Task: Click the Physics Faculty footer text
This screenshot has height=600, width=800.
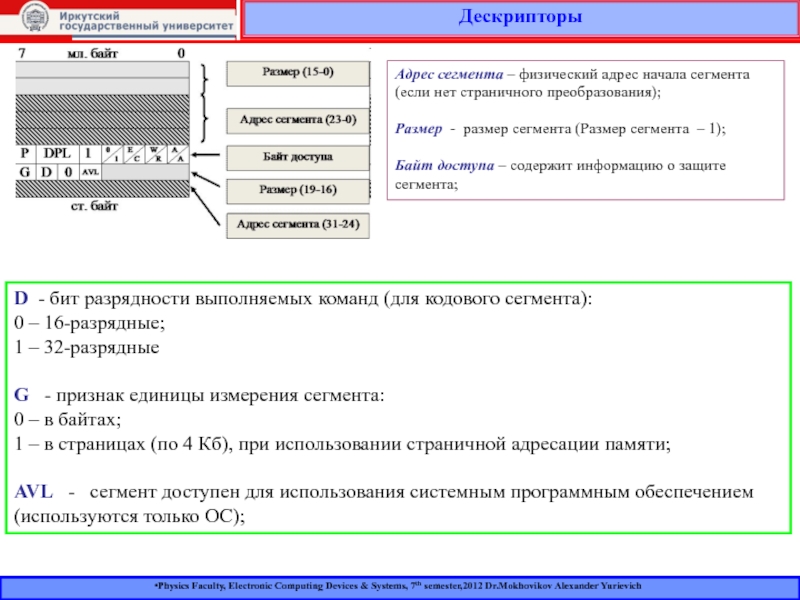Action: tap(399, 584)
